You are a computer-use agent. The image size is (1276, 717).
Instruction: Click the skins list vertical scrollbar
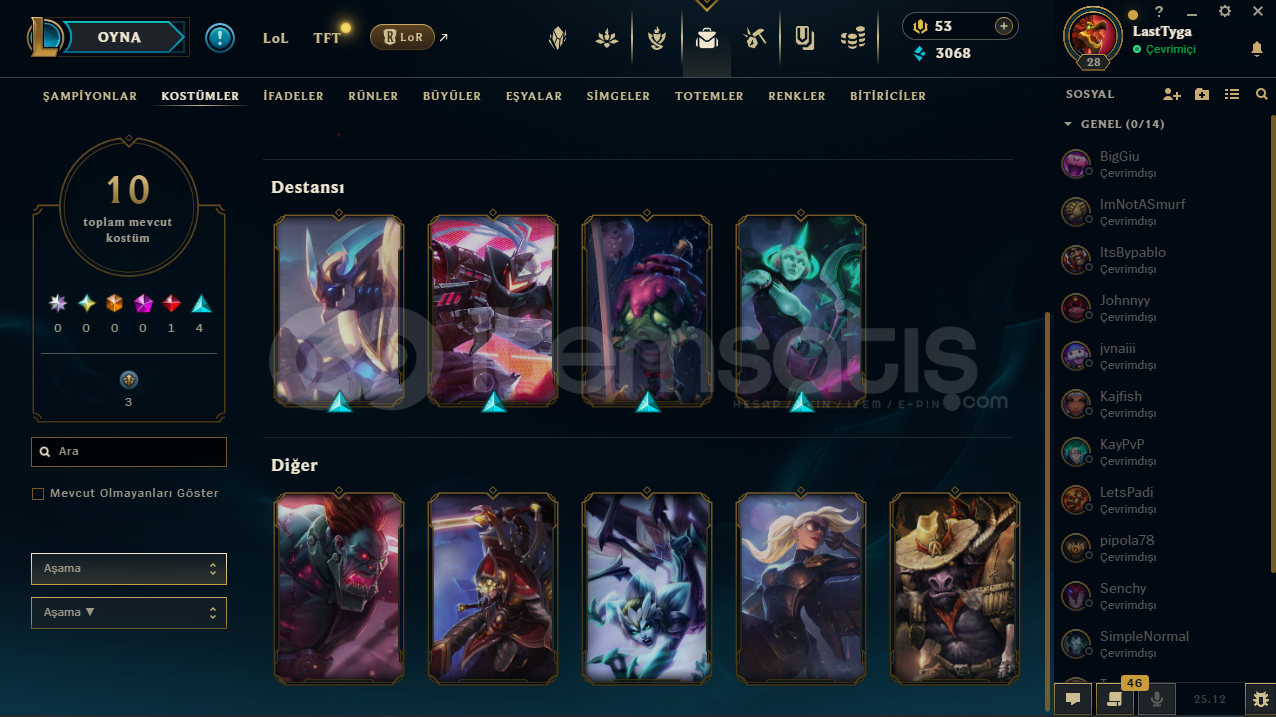[x=1047, y=497]
